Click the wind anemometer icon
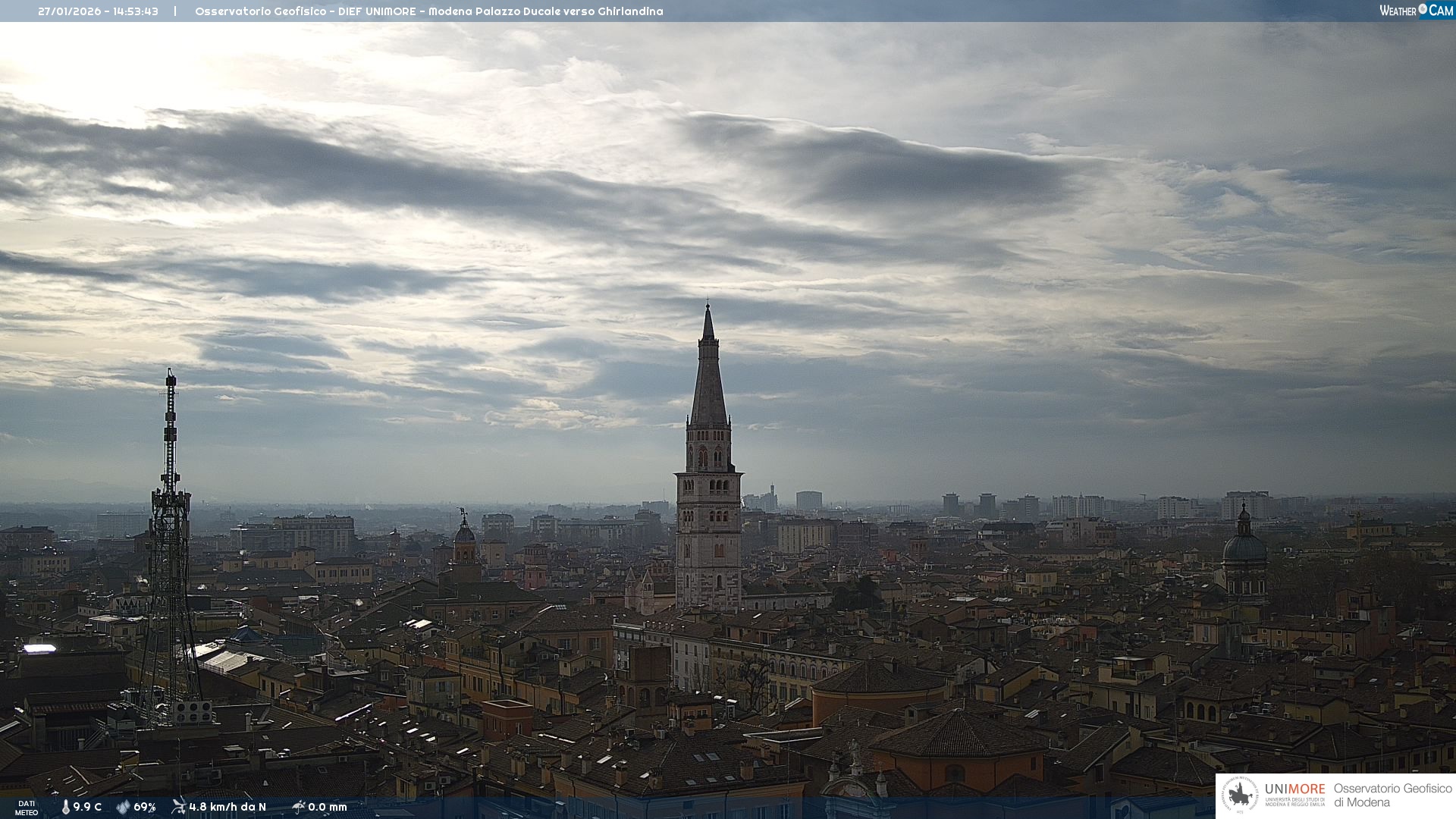This screenshot has height=819, width=1456. click(x=178, y=806)
